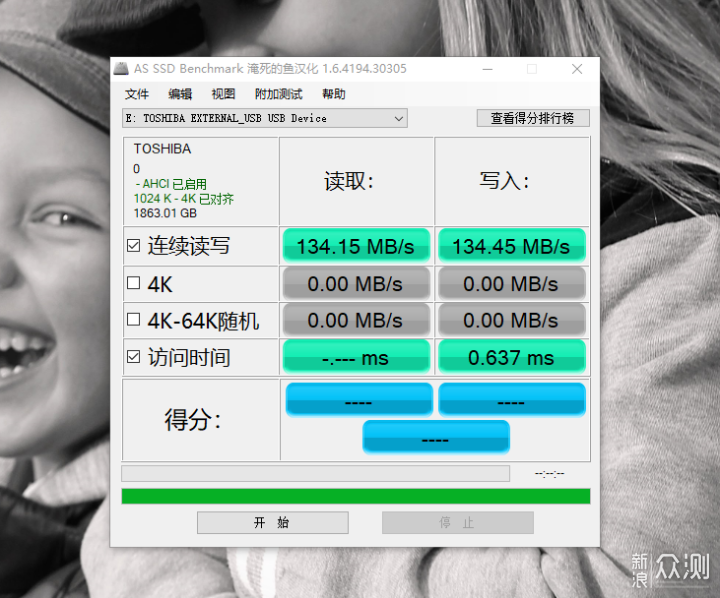This screenshot has height=598, width=720.
Task: Open the 文件 menu
Action: coord(136,94)
